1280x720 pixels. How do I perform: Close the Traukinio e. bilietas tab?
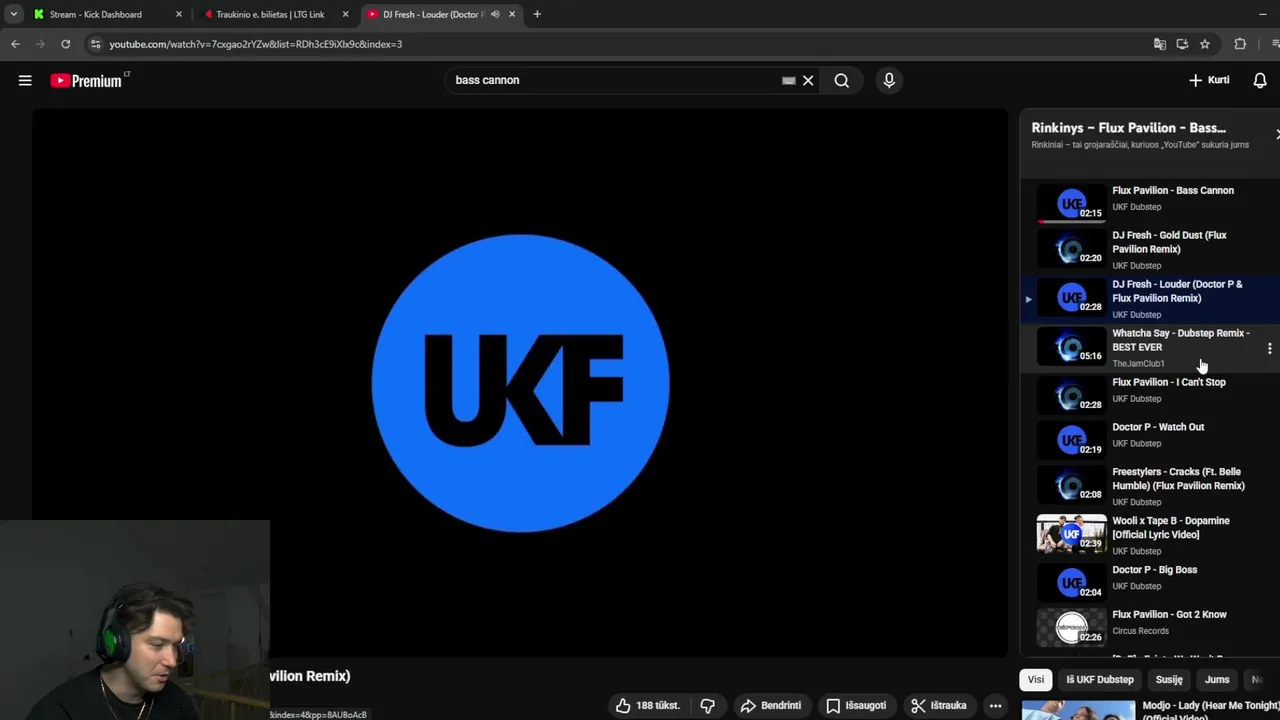pos(345,14)
